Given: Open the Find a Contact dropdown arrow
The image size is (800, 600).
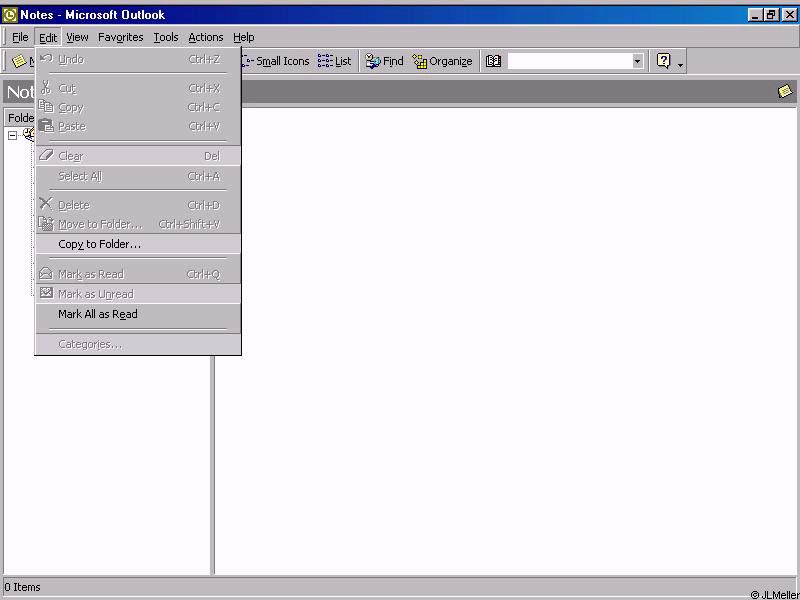Looking at the screenshot, I should click(x=637, y=61).
